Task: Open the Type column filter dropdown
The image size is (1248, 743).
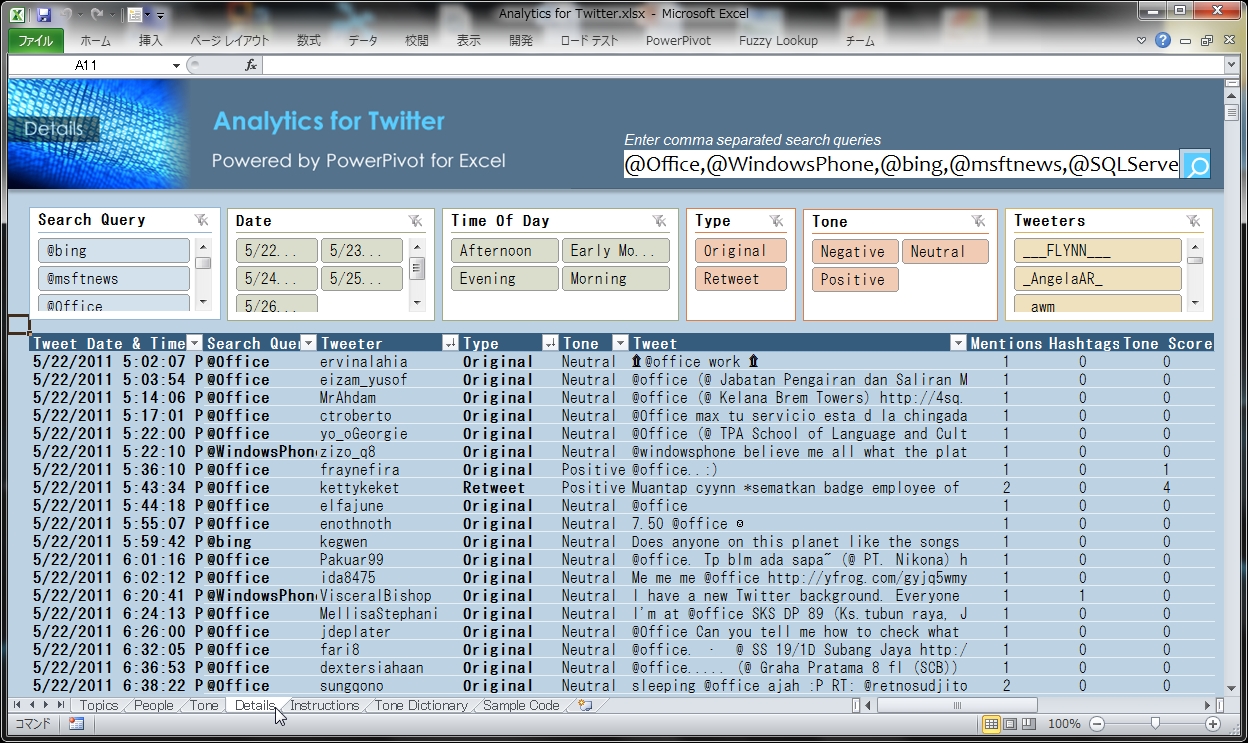Action: [x=550, y=343]
